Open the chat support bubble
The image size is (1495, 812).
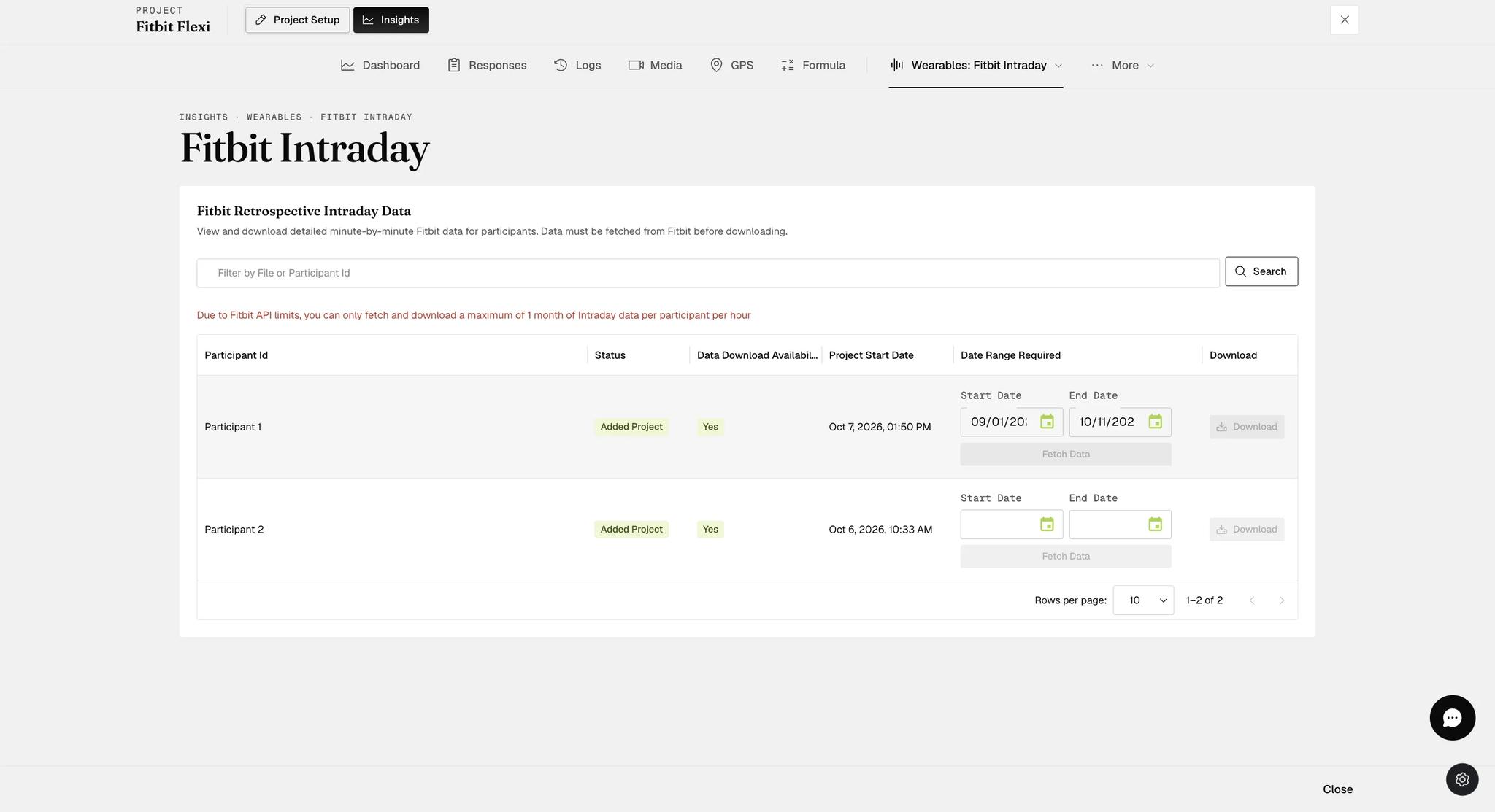point(1452,718)
